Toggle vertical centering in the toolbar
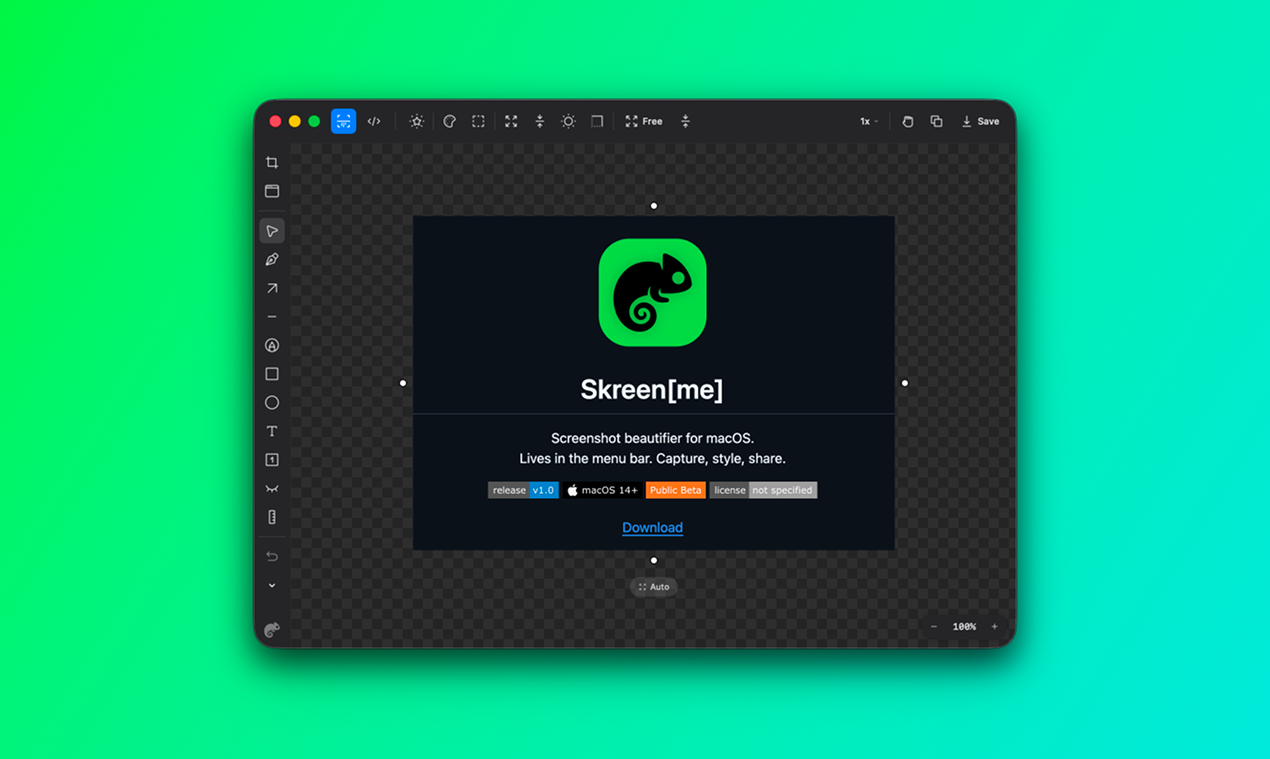The width and height of the screenshot is (1270, 759). (x=540, y=120)
